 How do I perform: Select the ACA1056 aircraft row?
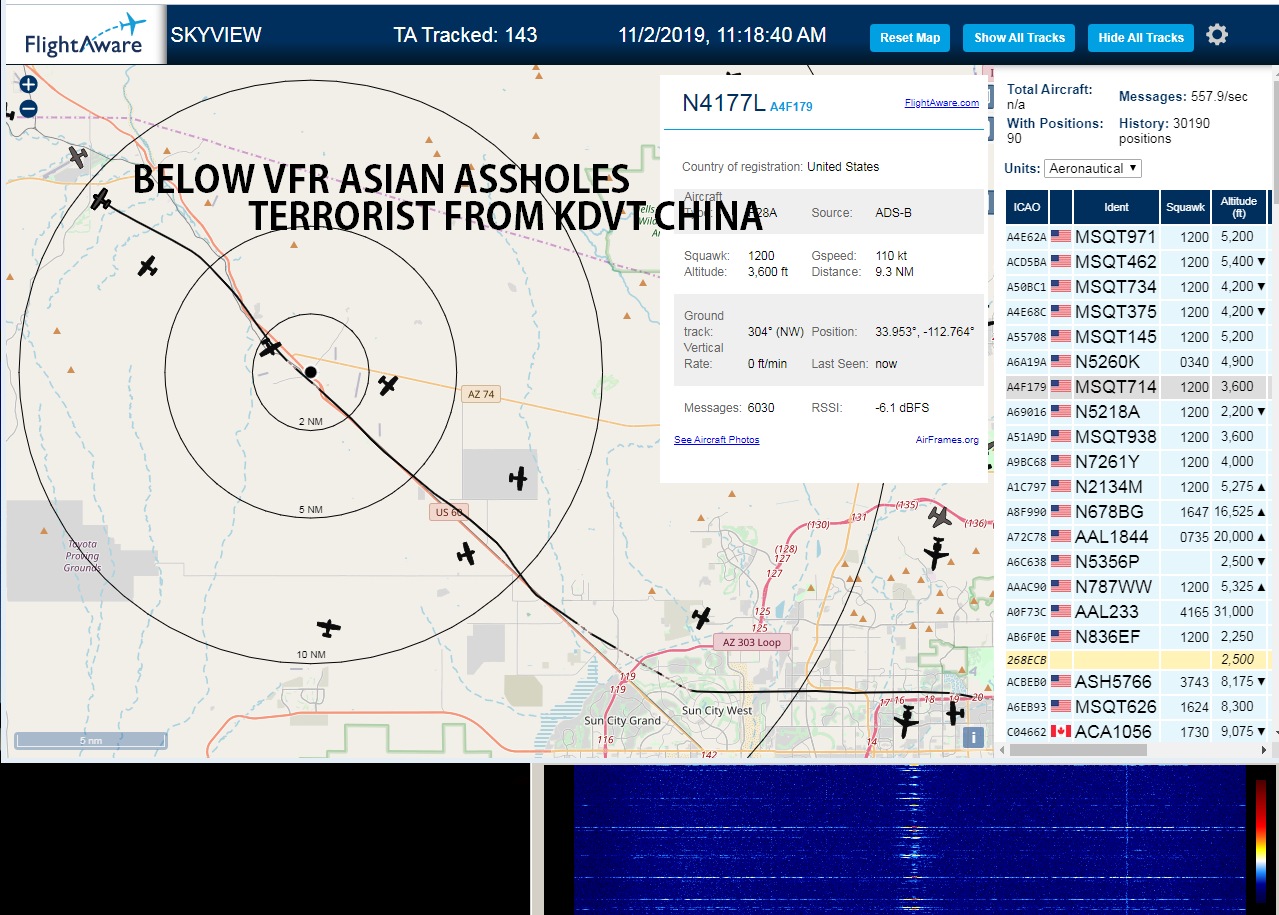(1137, 732)
